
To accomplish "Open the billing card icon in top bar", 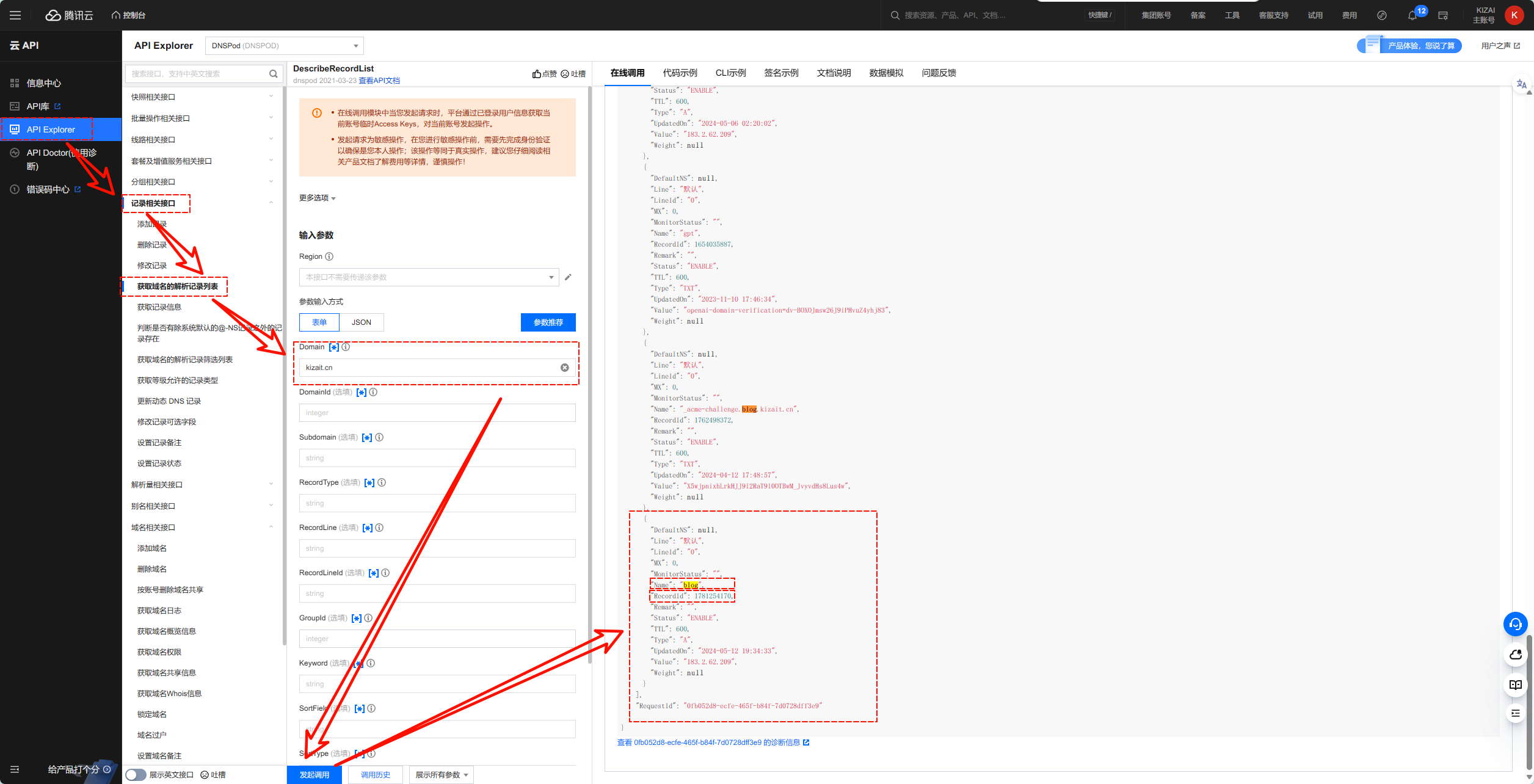I will (x=1443, y=15).
